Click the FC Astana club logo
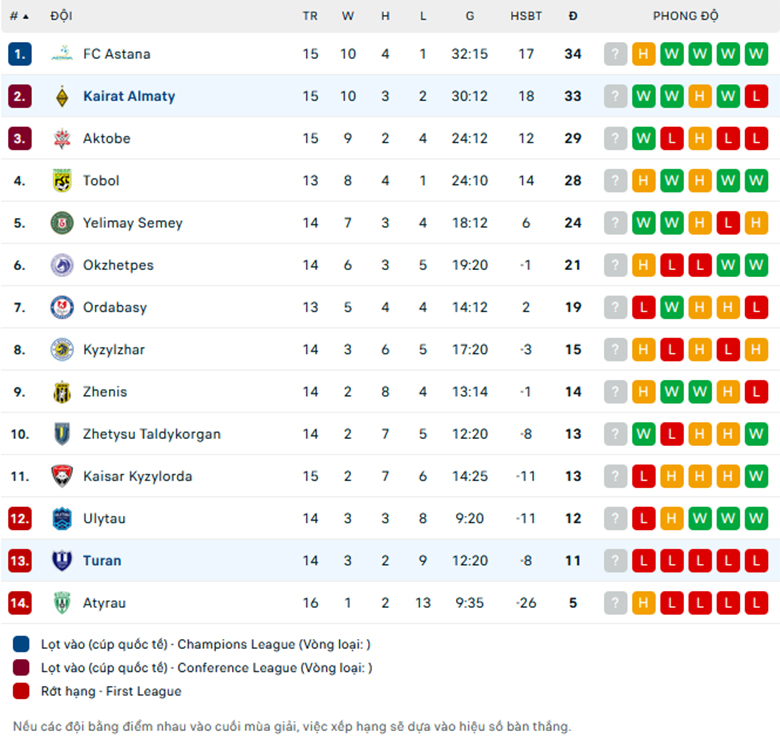The height and width of the screenshot is (739, 780). coord(62,54)
